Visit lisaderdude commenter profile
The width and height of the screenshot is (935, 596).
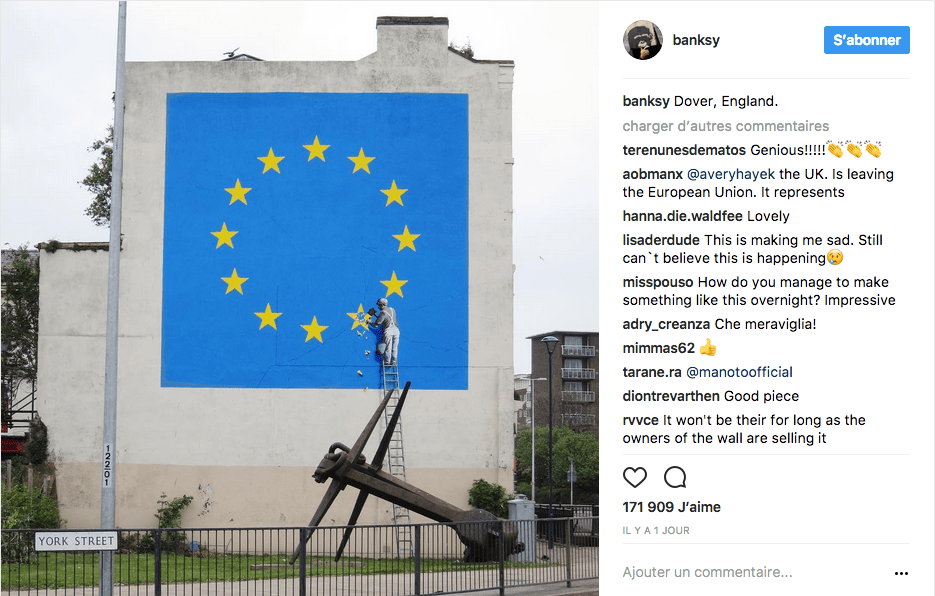click(x=661, y=240)
